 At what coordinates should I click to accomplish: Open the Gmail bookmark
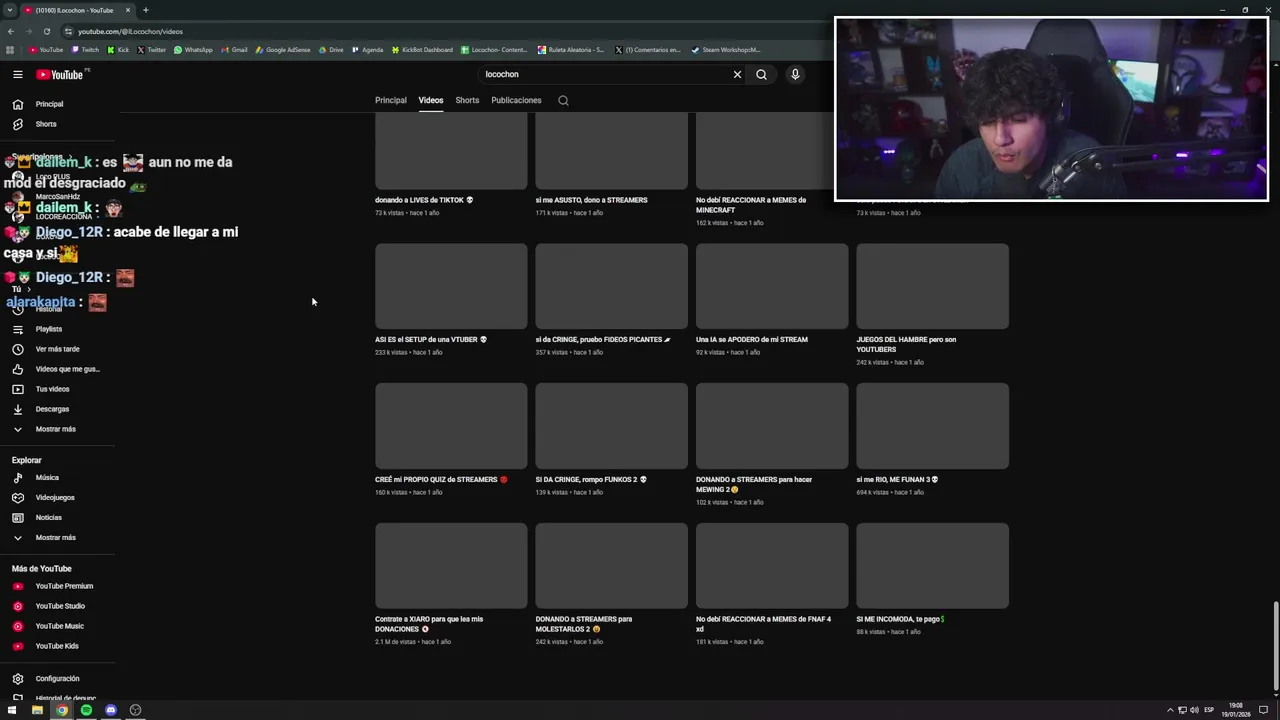[234, 50]
